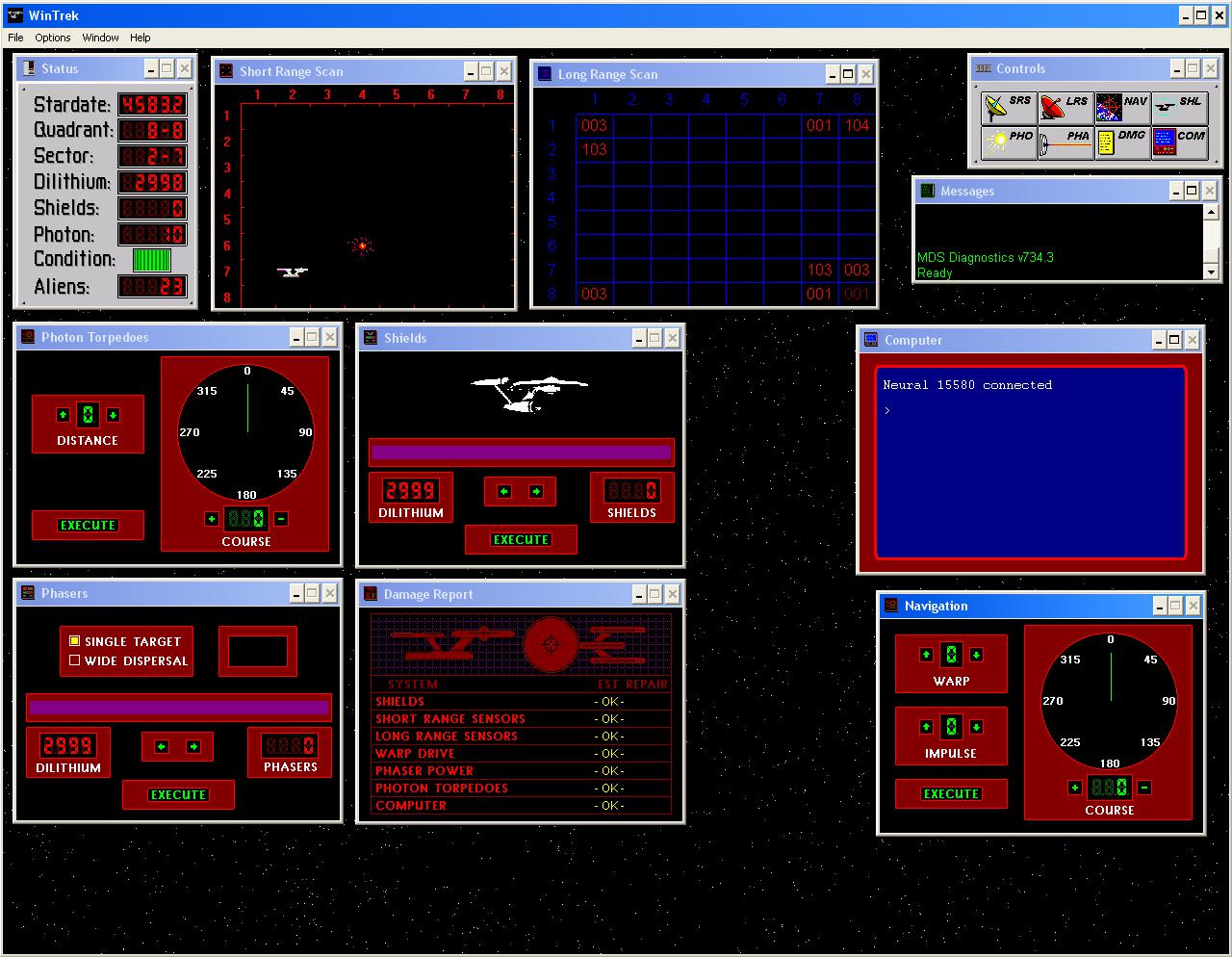Open the COM computer control button

pos(1179,142)
